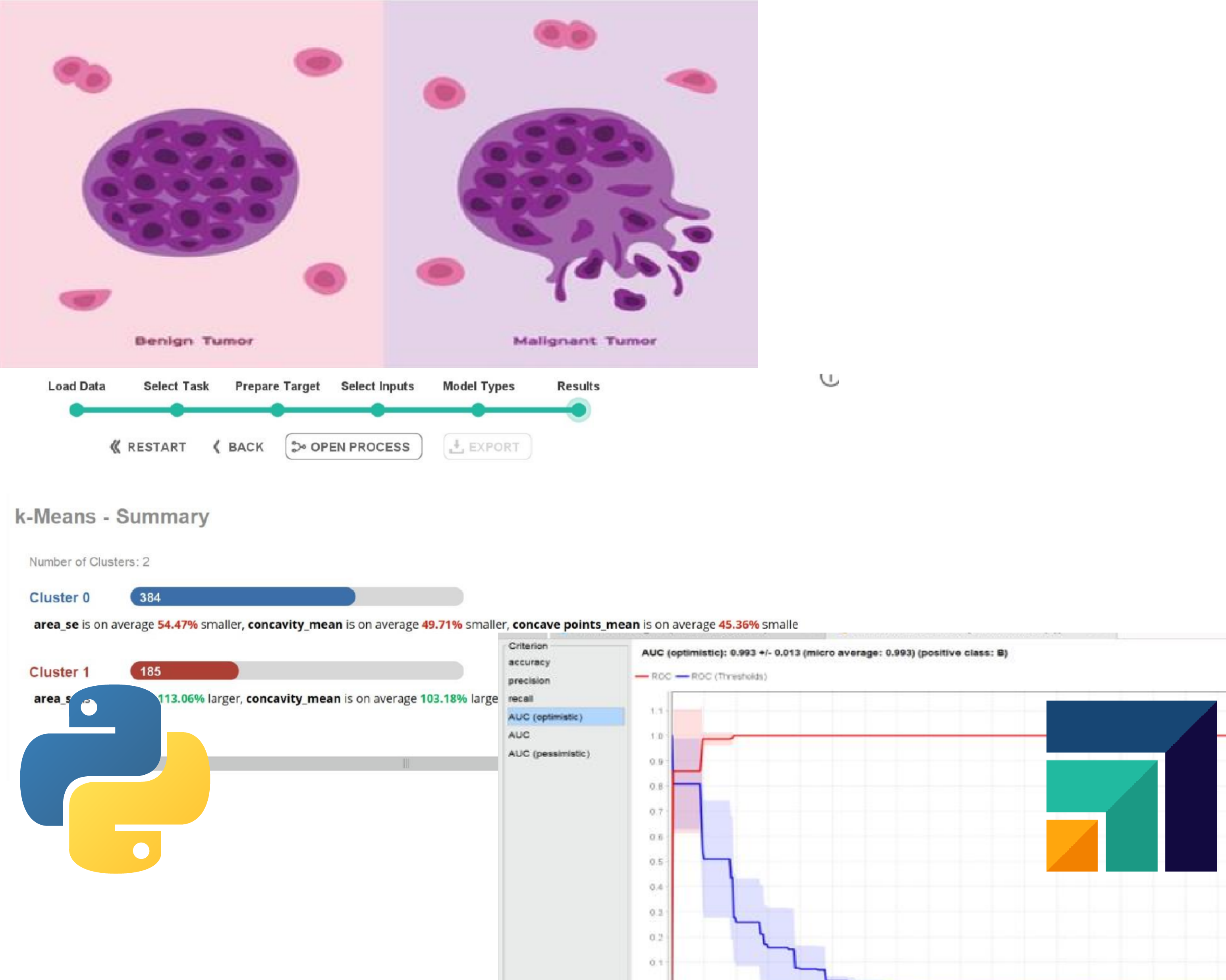
Task: Choose the accuracy criterion
Action: (x=529, y=662)
